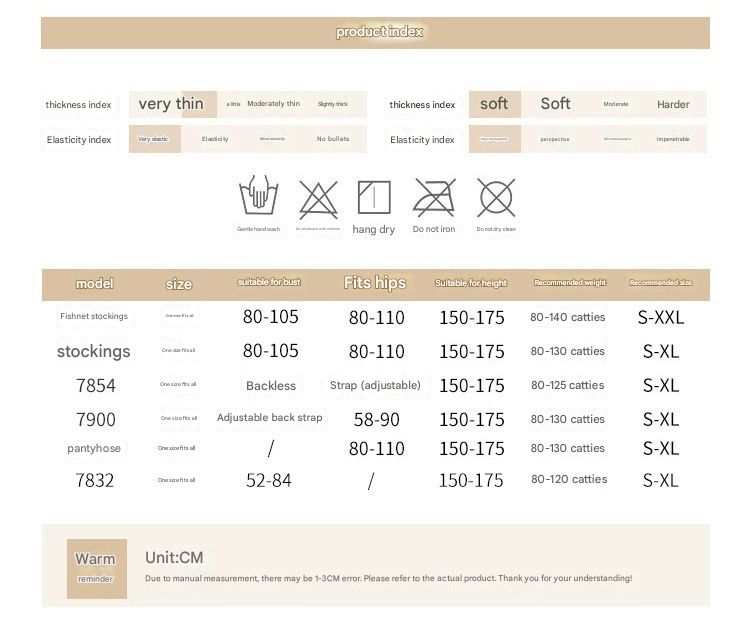This screenshot has width=750, height=620.
Task: Select the highlighted 'very thin' thickness option
Action: pyautogui.click(x=171, y=104)
